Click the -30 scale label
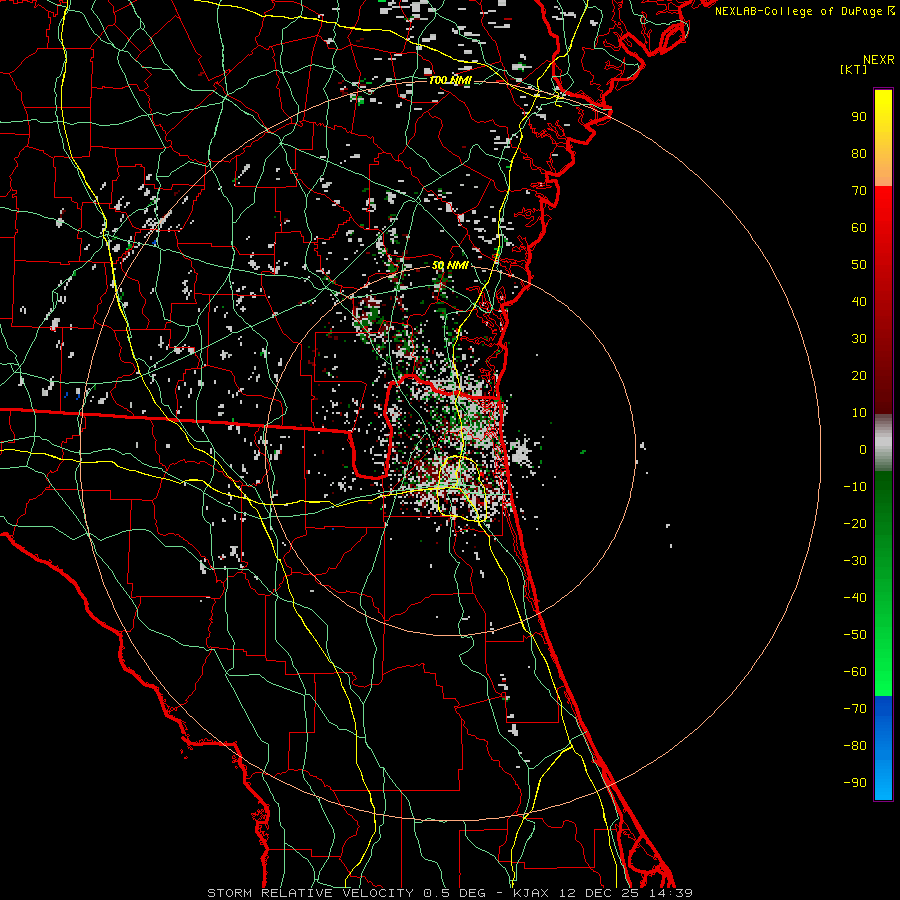Screen dimensions: 900x900 [x=855, y=561]
